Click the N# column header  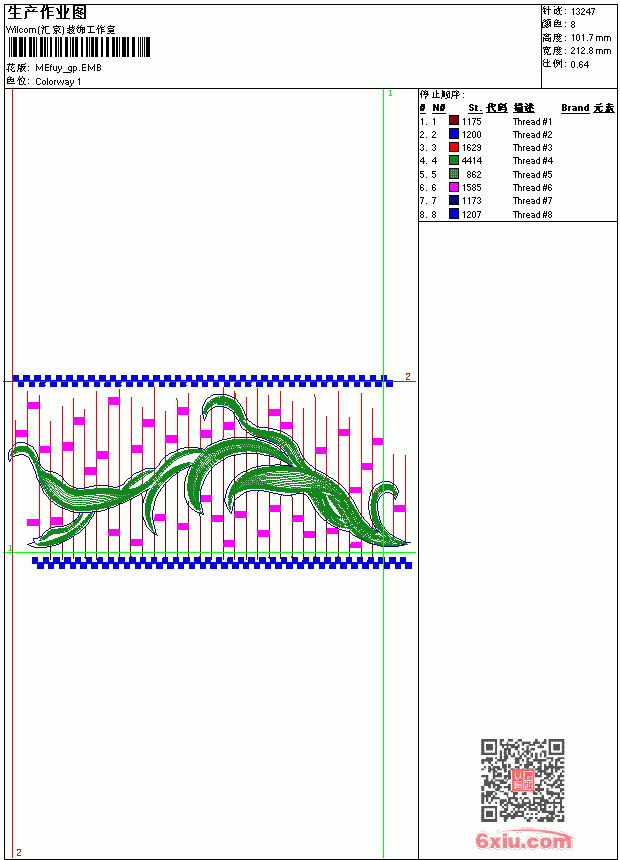438,108
